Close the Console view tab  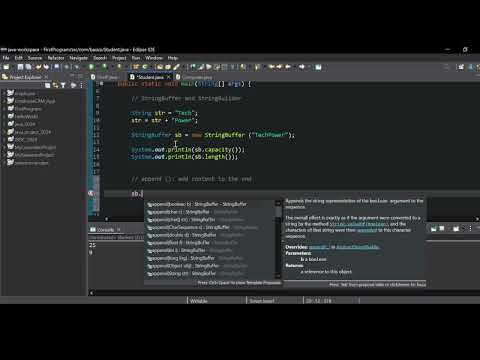tap(118, 230)
